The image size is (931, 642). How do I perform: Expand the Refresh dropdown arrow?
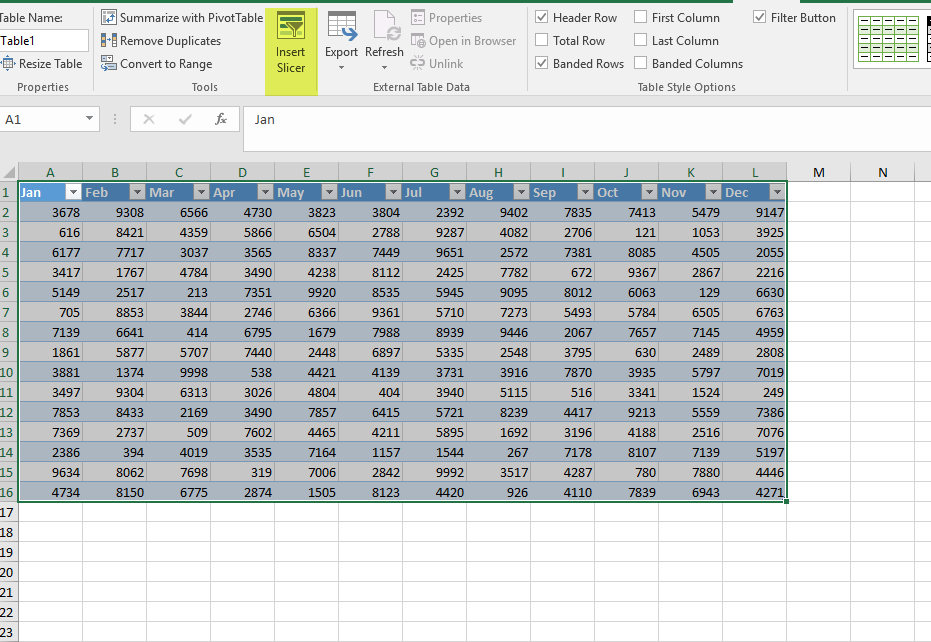[x=384, y=68]
